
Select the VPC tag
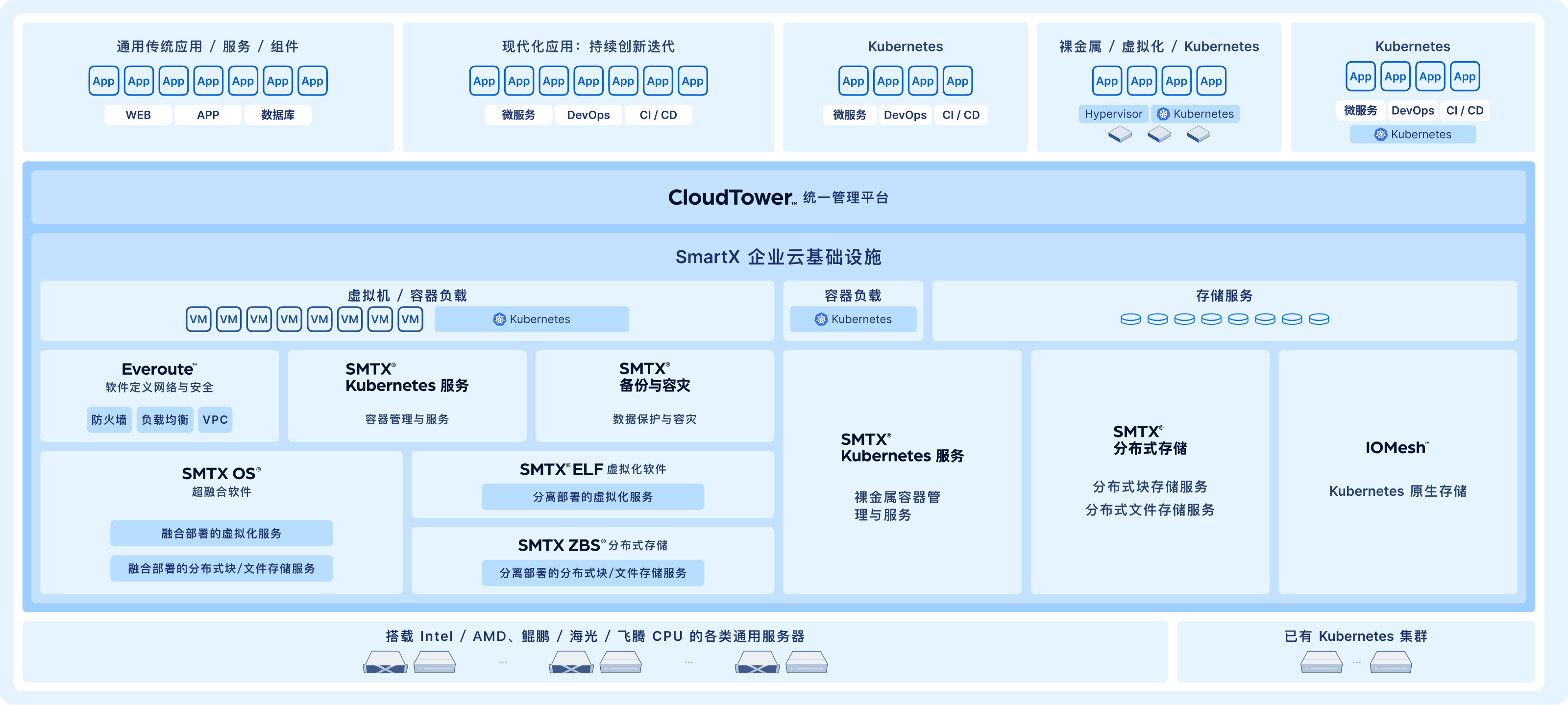pyautogui.click(x=215, y=419)
